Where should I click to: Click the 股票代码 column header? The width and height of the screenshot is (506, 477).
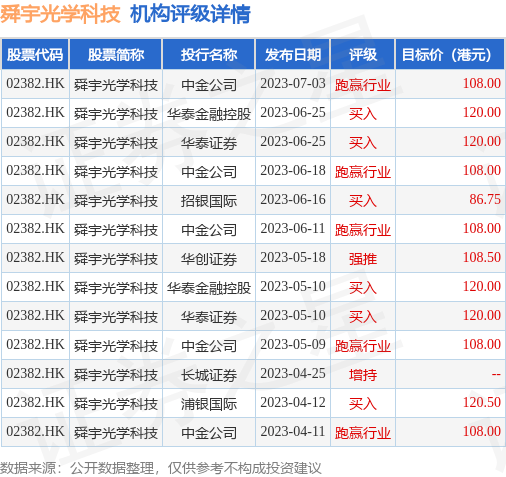(x=35, y=55)
